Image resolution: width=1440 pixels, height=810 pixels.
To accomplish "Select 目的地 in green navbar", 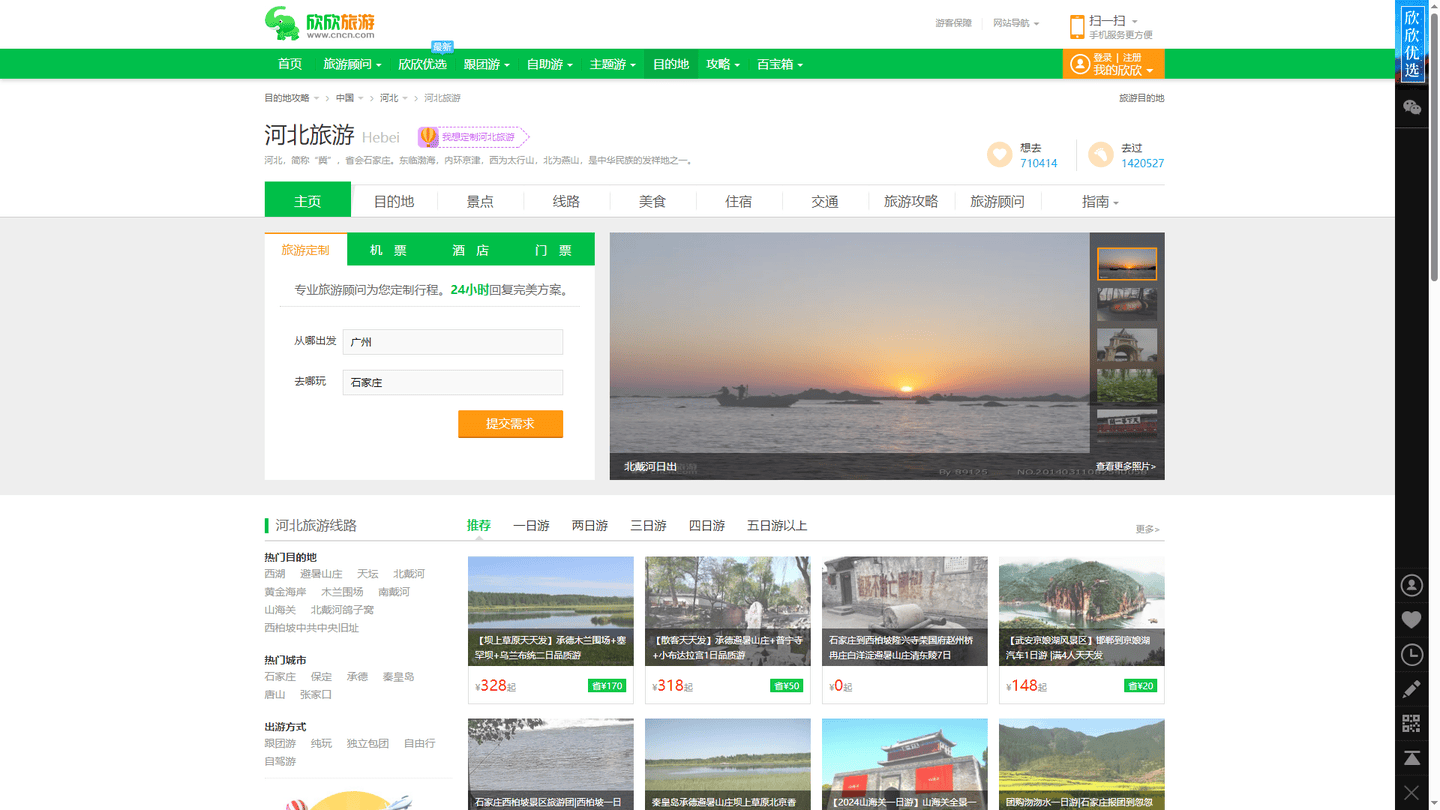I will (671, 64).
